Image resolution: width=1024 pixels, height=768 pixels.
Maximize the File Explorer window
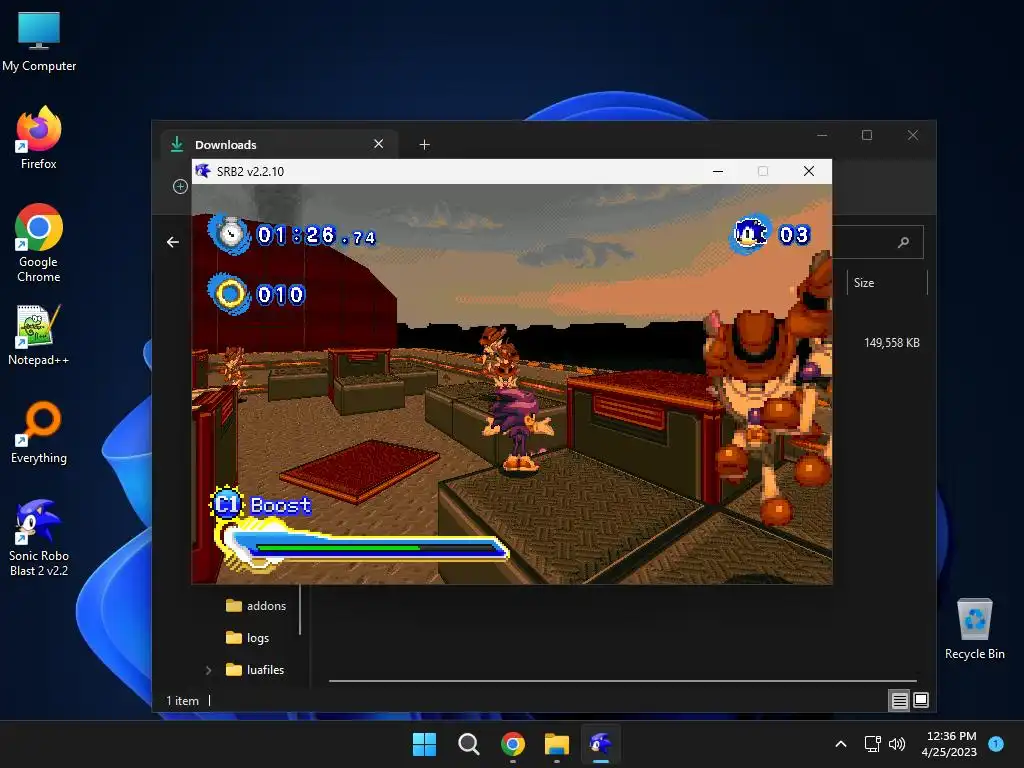click(867, 135)
